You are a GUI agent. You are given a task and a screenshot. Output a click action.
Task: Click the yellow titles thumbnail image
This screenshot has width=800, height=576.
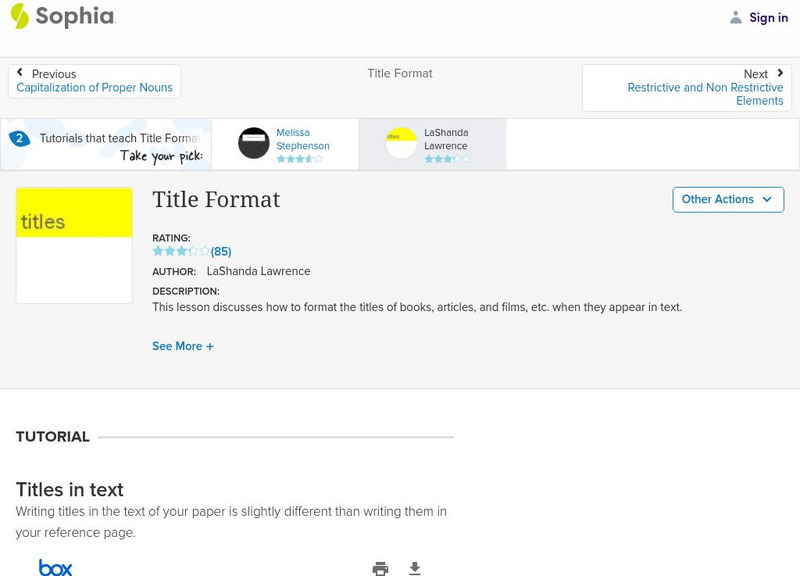click(74, 245)
